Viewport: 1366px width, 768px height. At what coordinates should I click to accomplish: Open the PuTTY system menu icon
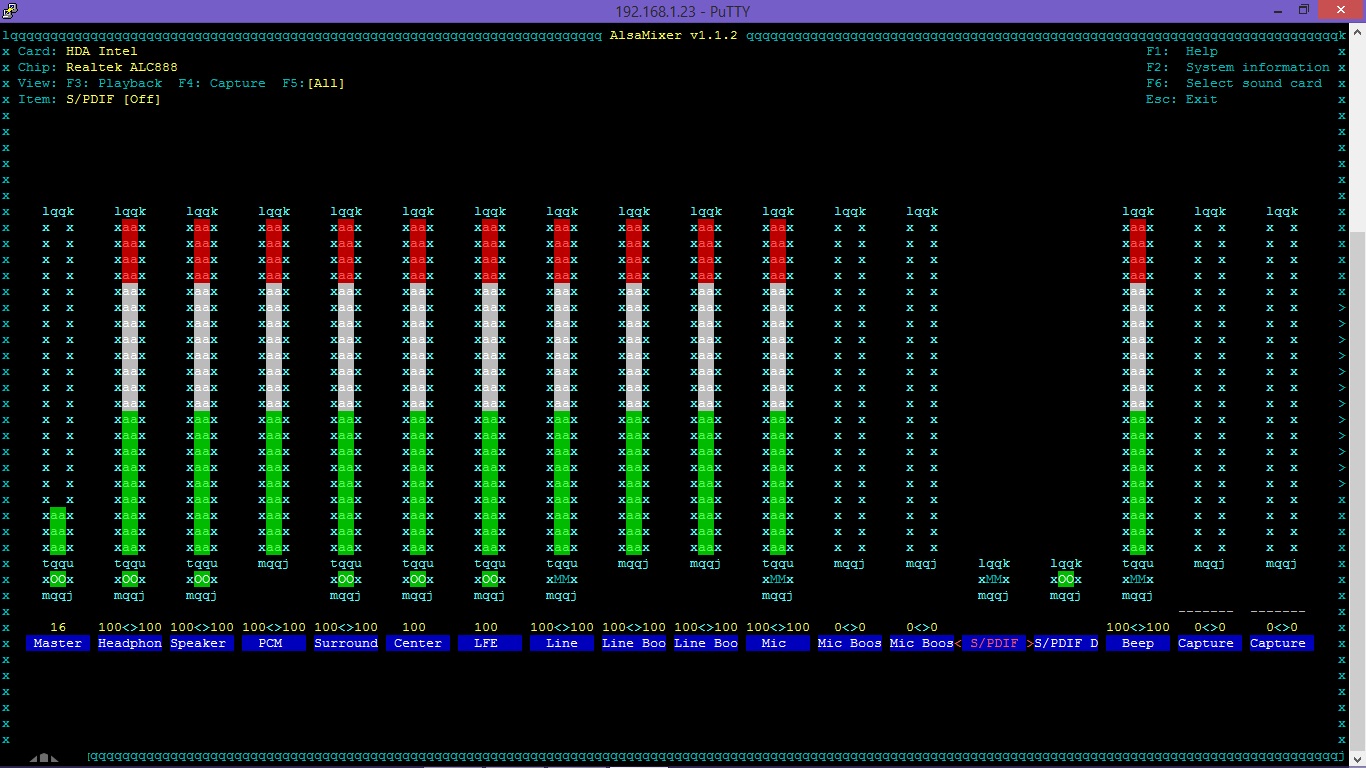[9, 11]
